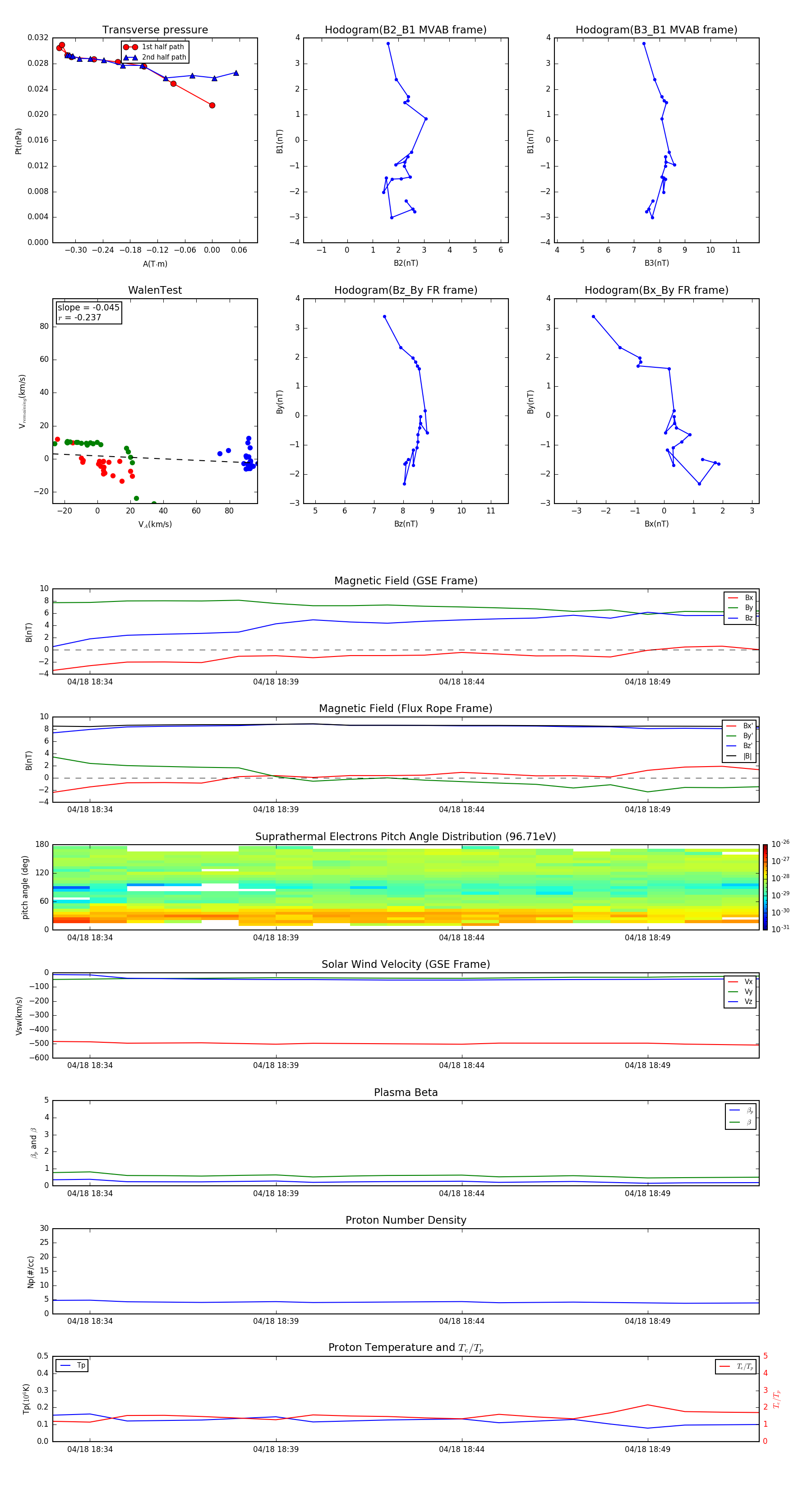This screenshot has height=1489, width=812.
Task: Click the Proton Temperature and Te/Tp title
Action: click(405, 1348)
